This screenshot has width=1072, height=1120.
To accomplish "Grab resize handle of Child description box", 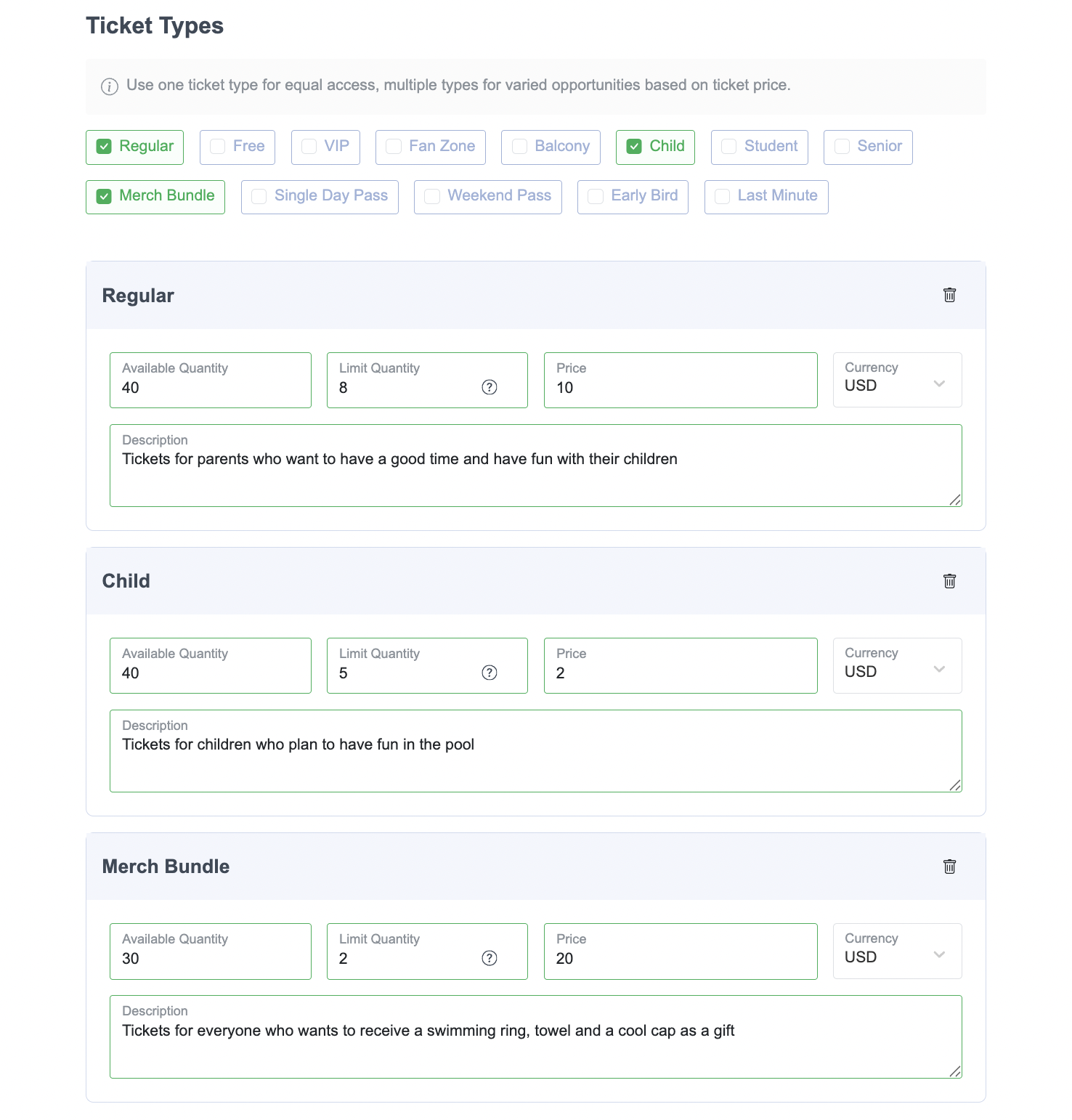I will (955, 785).
